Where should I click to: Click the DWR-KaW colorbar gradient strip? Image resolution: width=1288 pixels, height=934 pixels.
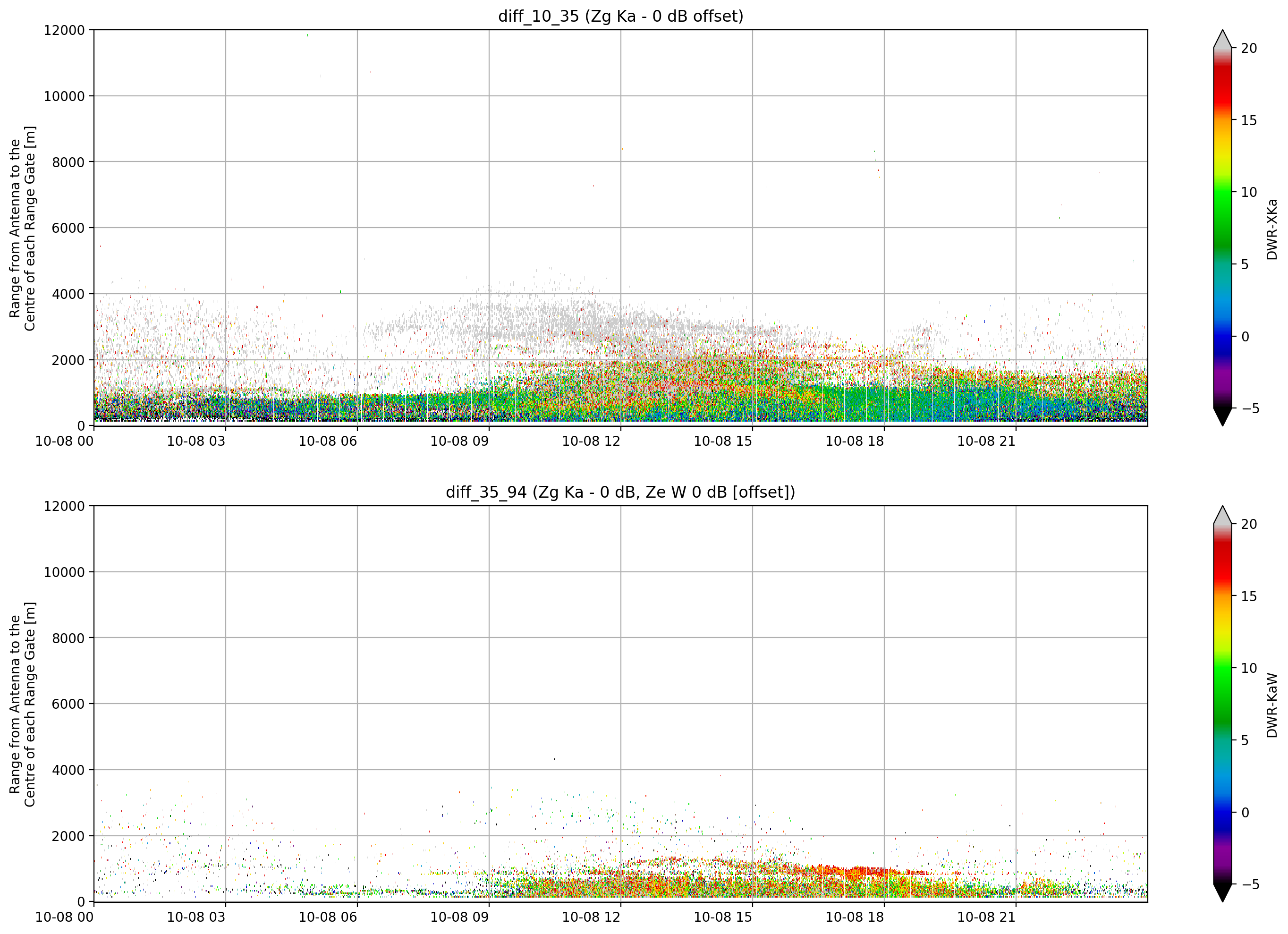click(x=1223, y=704)
